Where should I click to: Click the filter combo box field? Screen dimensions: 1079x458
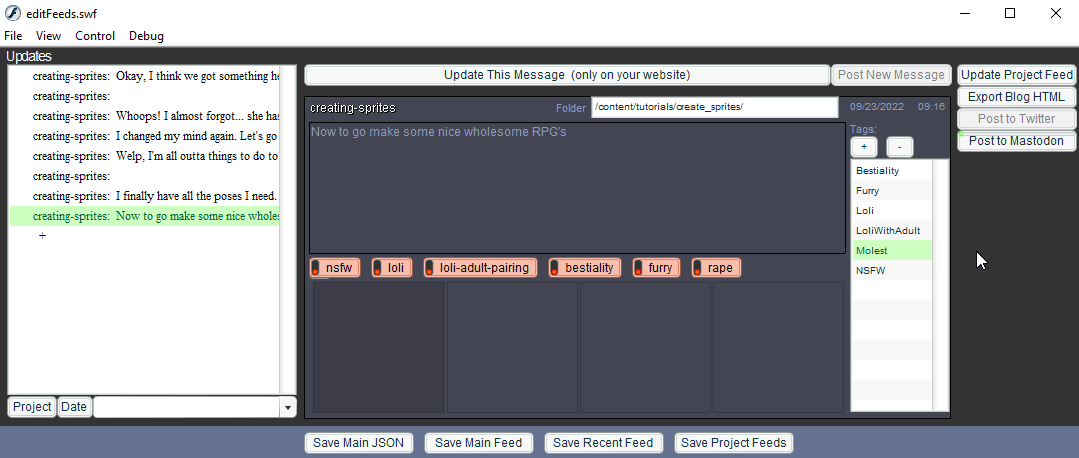[x=186, y=407]
